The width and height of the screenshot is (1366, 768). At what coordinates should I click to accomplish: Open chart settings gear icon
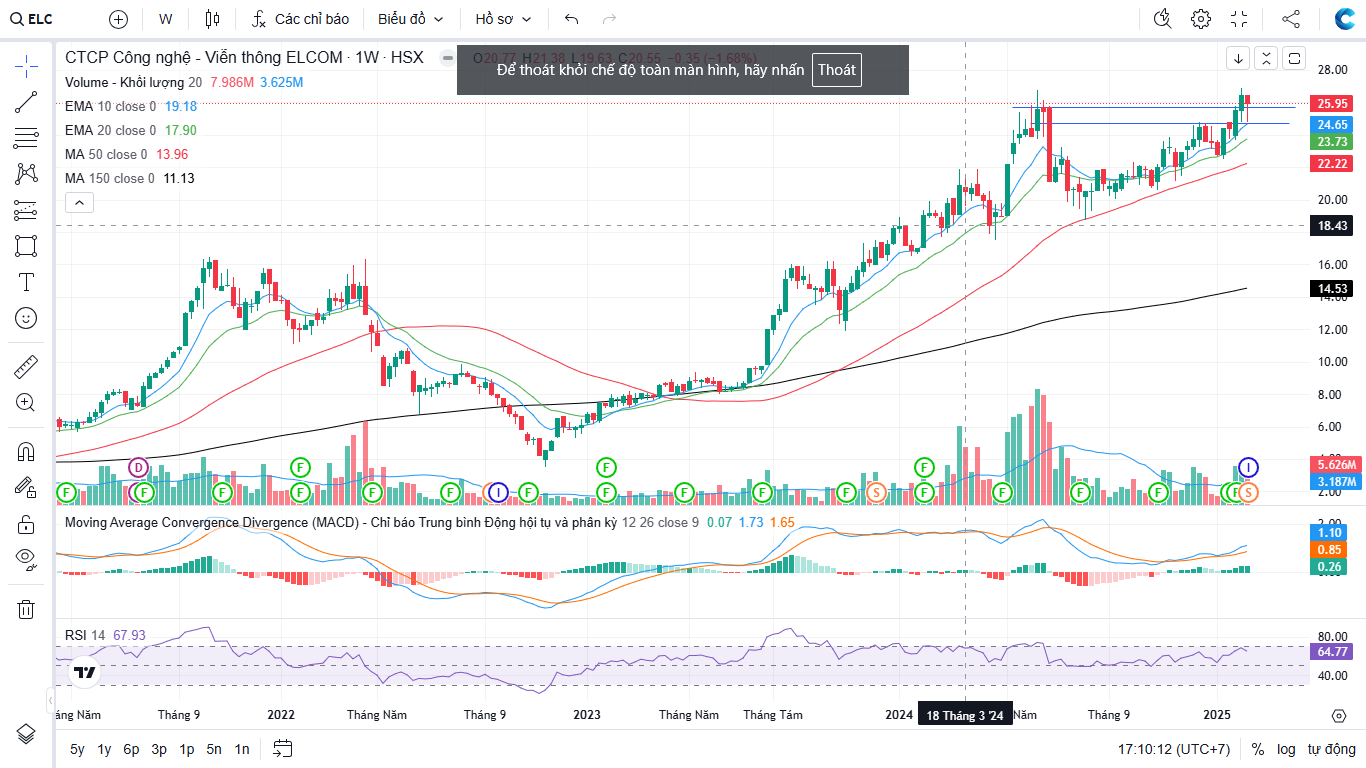click(x=1200, y=19)
